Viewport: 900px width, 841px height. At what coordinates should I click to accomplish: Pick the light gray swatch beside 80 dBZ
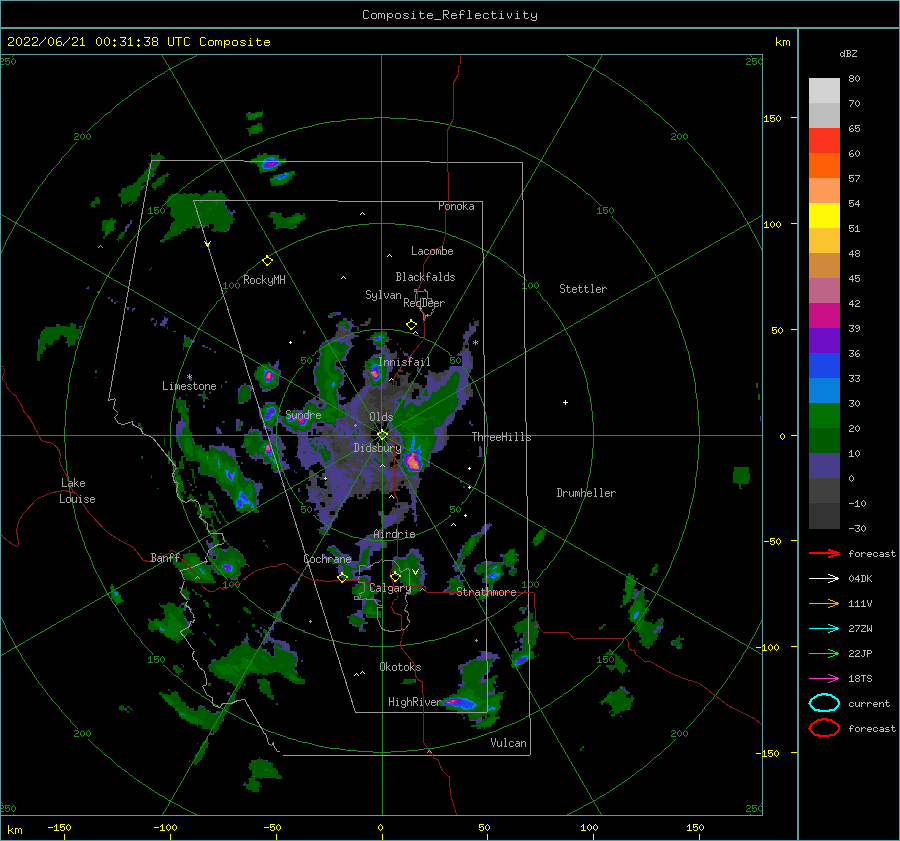click(824, 91)
